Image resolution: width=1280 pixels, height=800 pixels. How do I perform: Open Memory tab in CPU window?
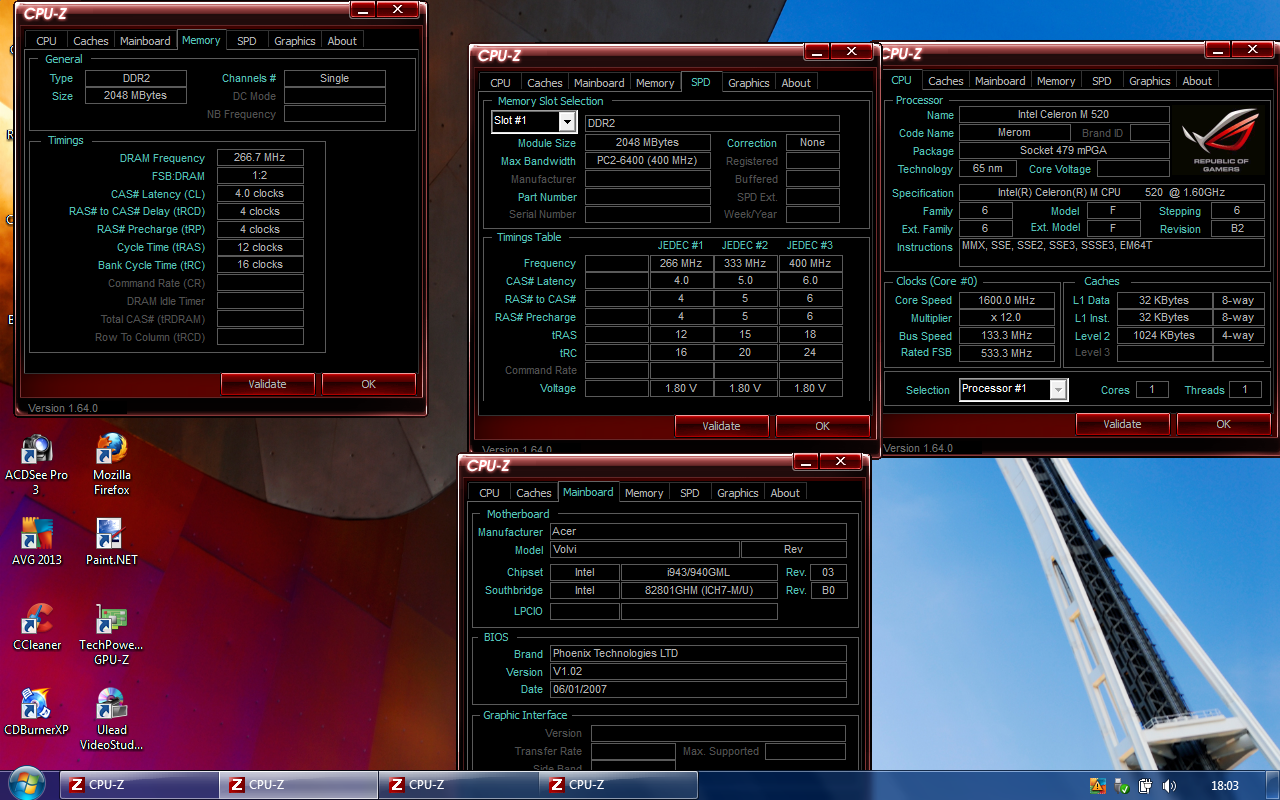[1056, 81]
